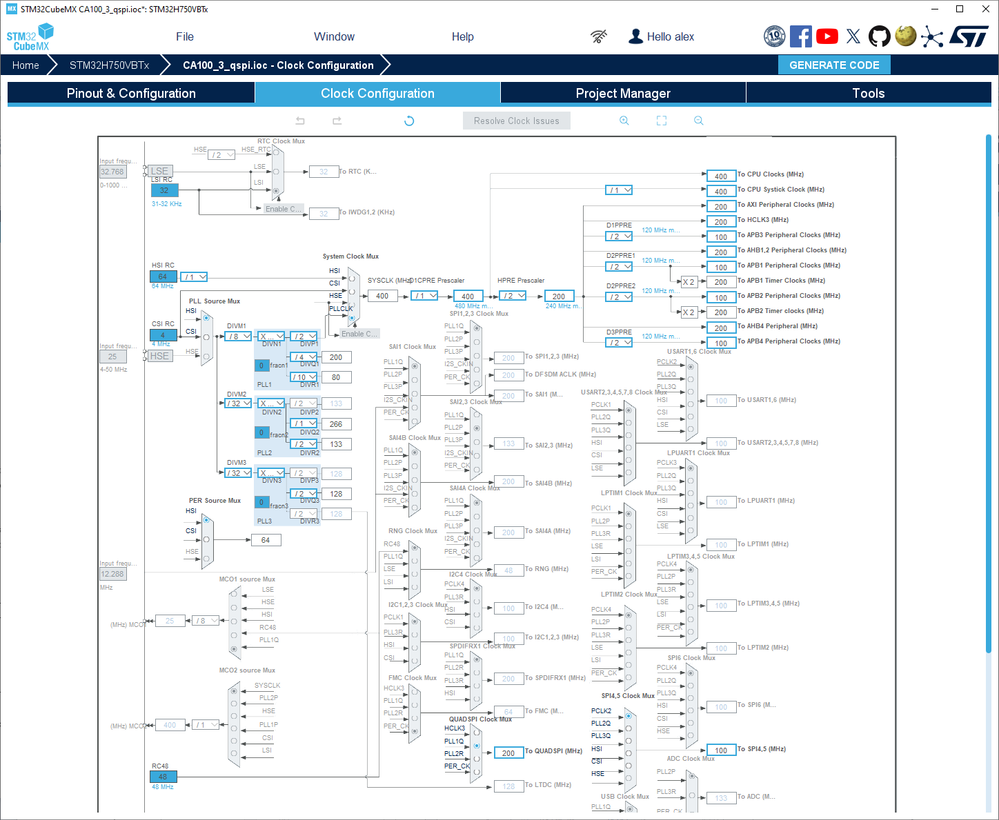The height and width of the screenshot is (820, 999).
Task: Open the D2PPRE1 /2 dropdown
Action: tap(619, 266)
